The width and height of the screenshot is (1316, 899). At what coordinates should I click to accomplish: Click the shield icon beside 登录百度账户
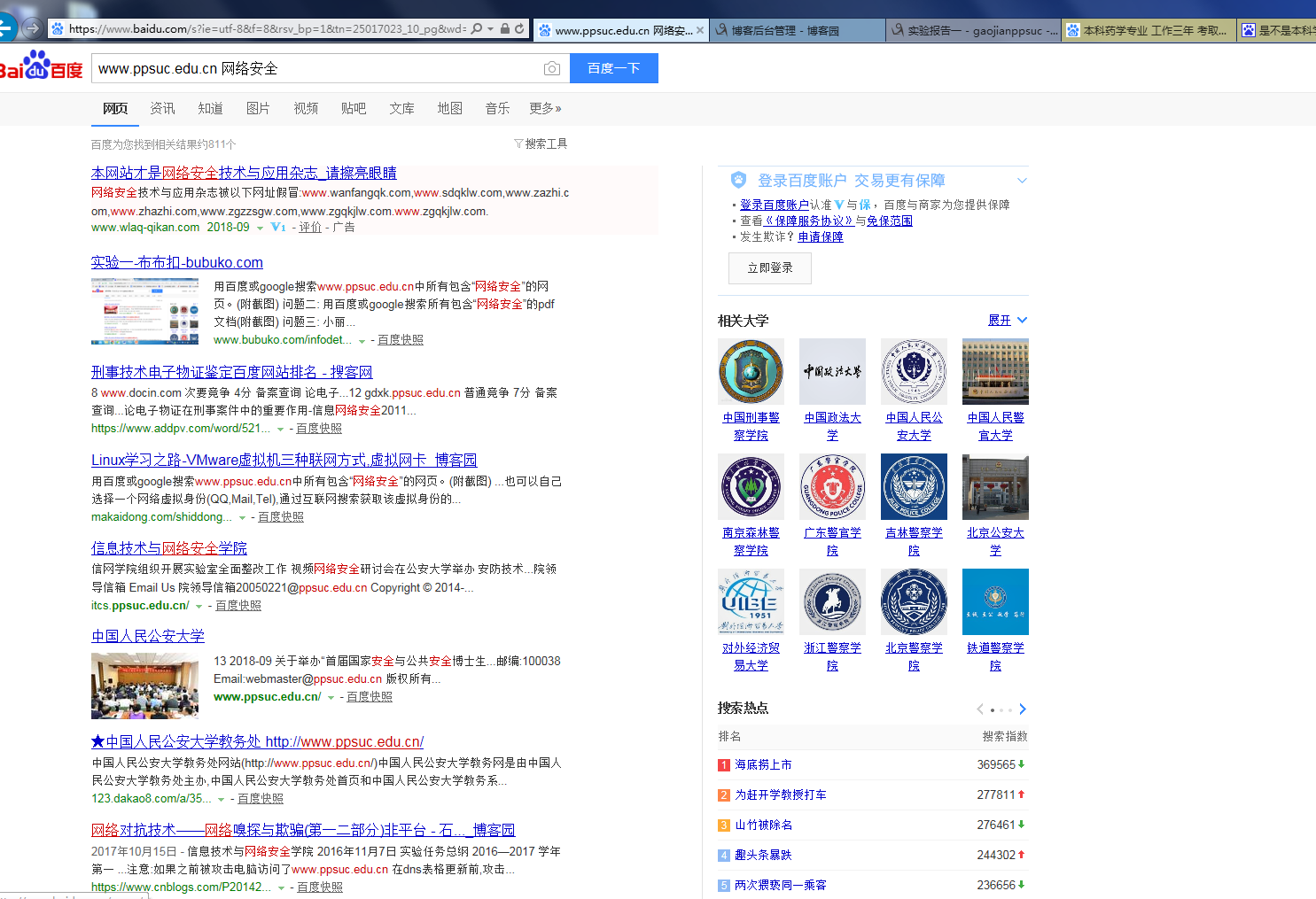coord(738,181)
